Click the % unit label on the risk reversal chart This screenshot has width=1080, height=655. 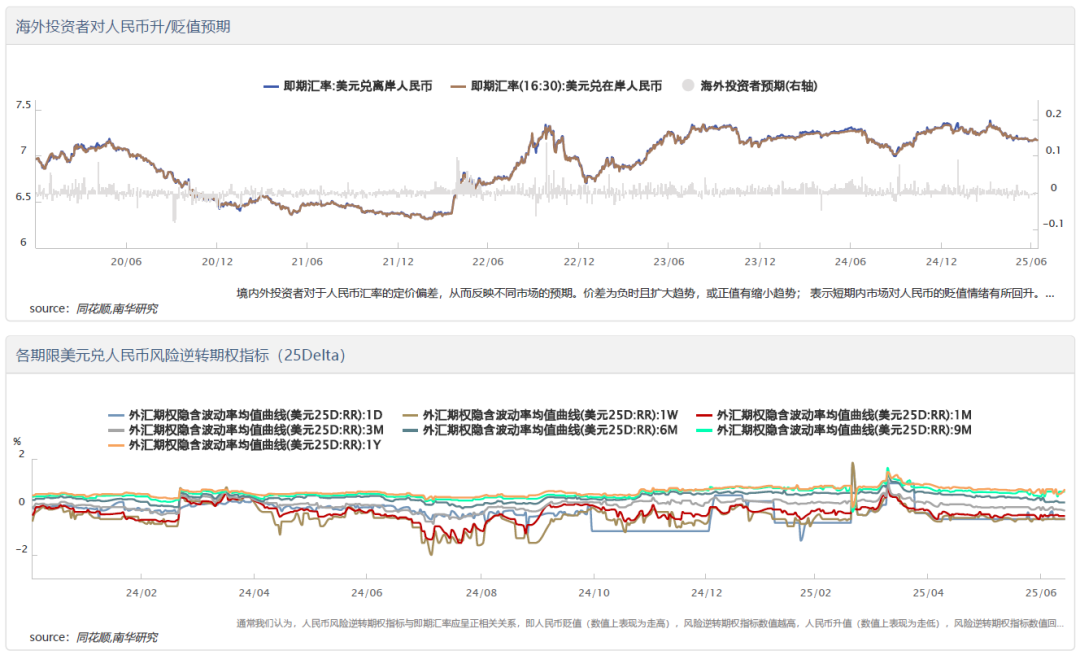click(17, 441)
